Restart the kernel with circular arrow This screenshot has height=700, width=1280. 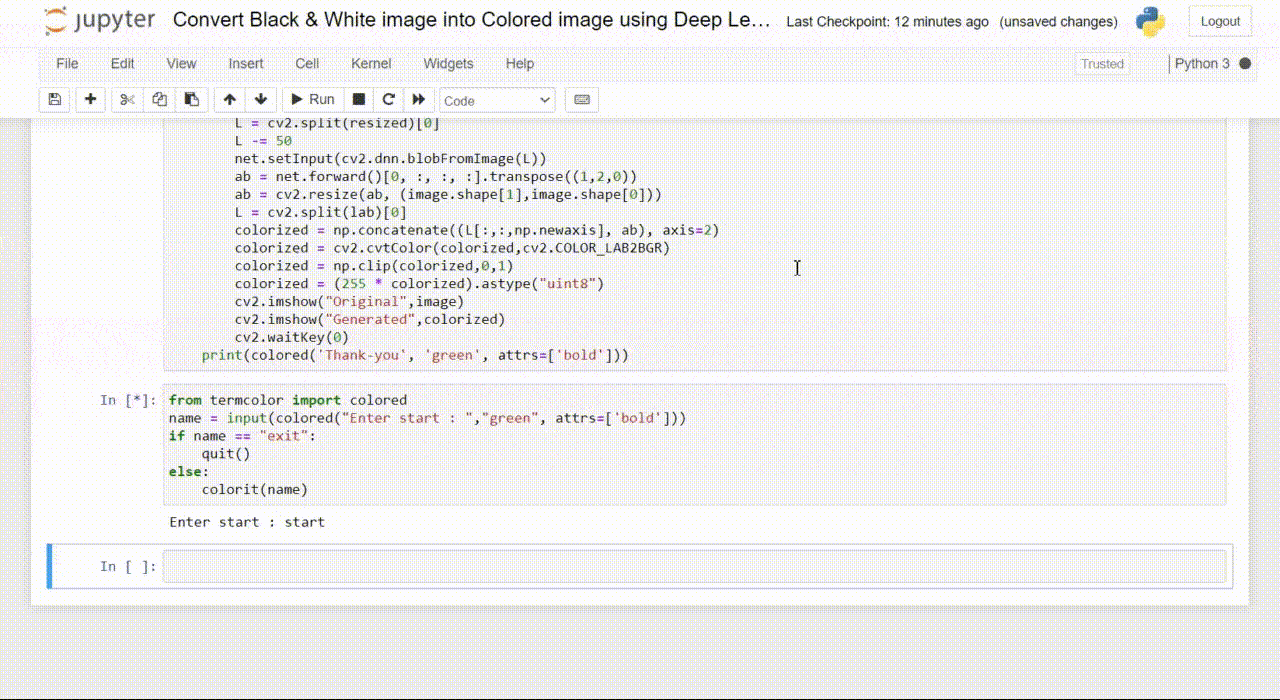(388, 100)
